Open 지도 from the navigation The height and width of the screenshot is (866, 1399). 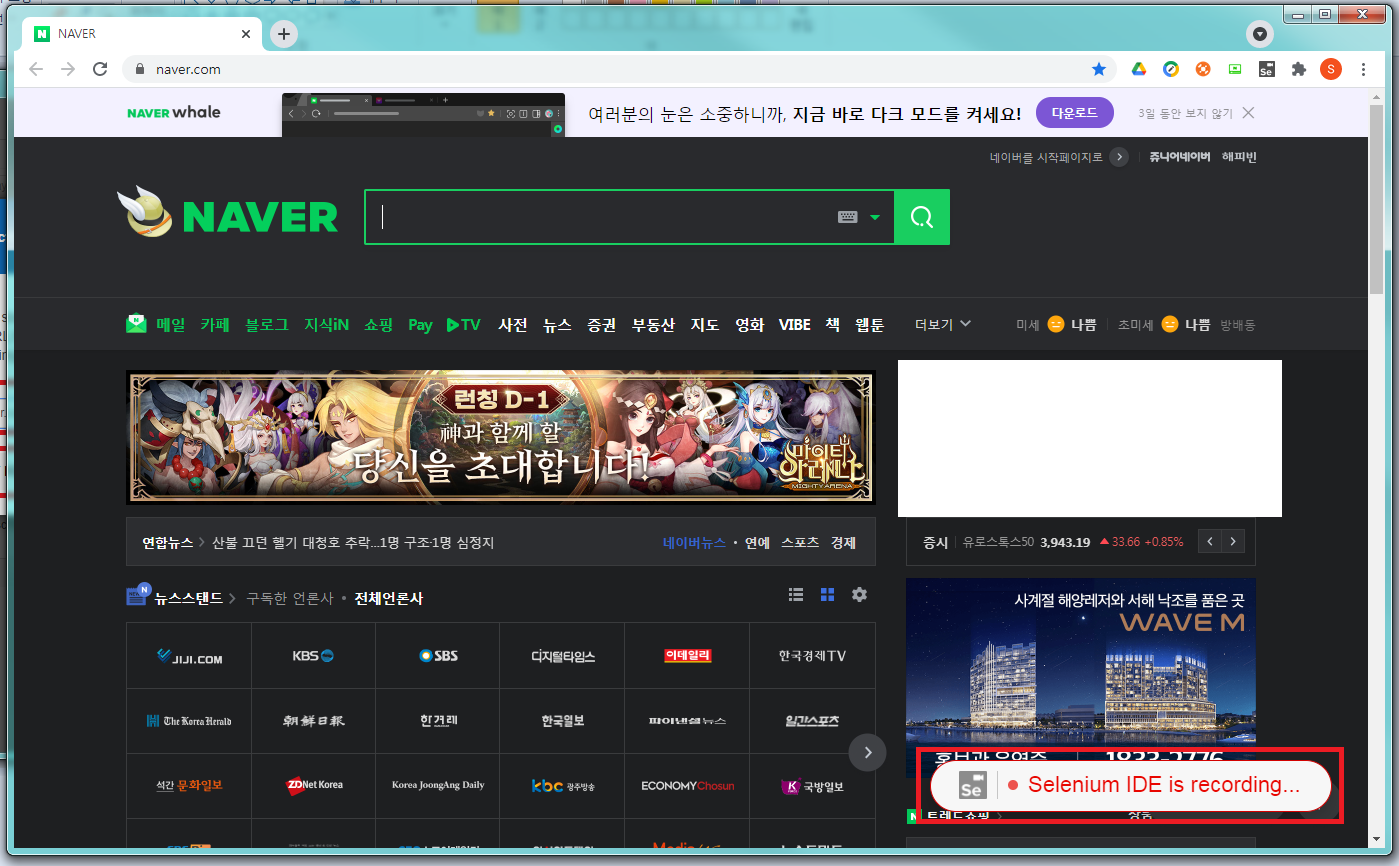click(x=705, y=324)
